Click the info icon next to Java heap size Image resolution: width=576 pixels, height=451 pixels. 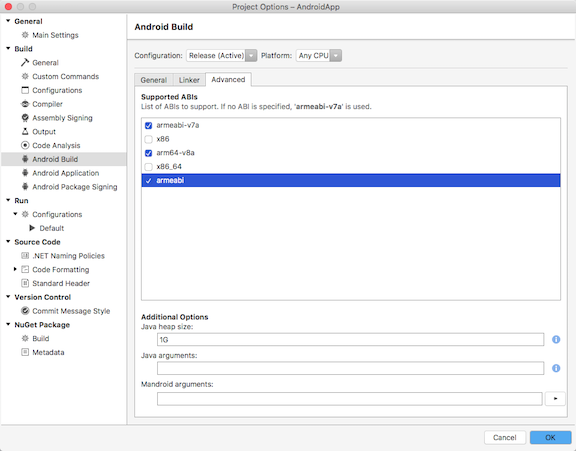[x=556, y=340]
